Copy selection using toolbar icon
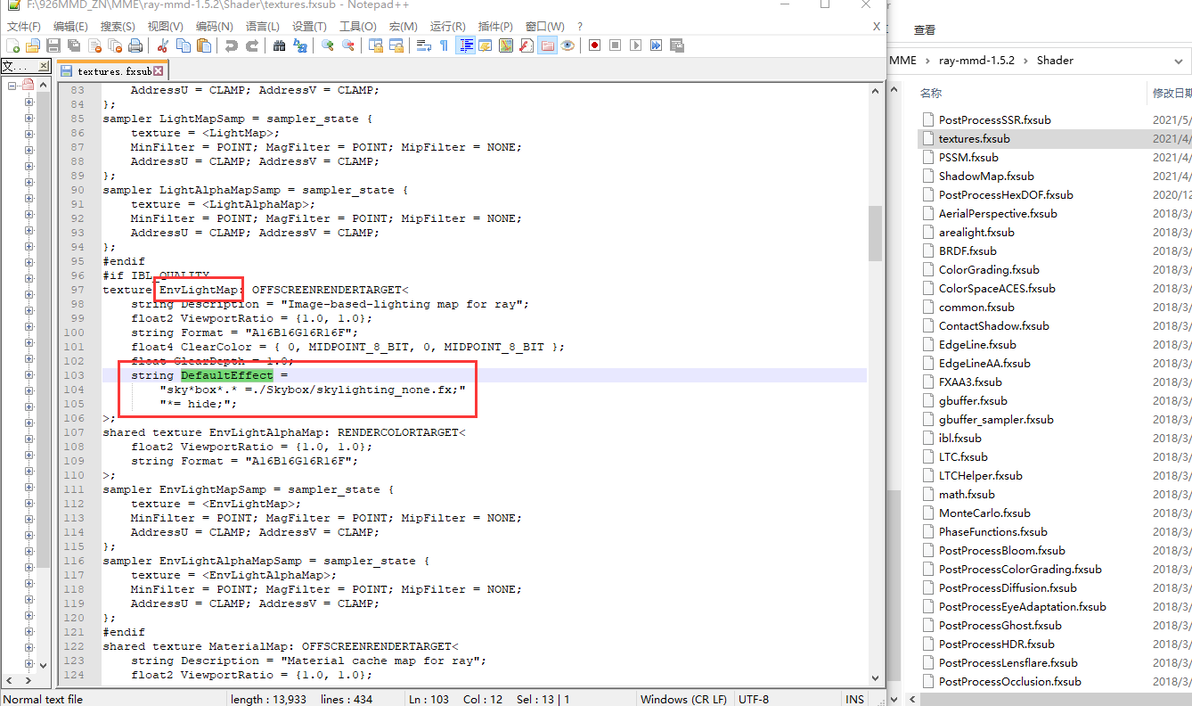 183,46
